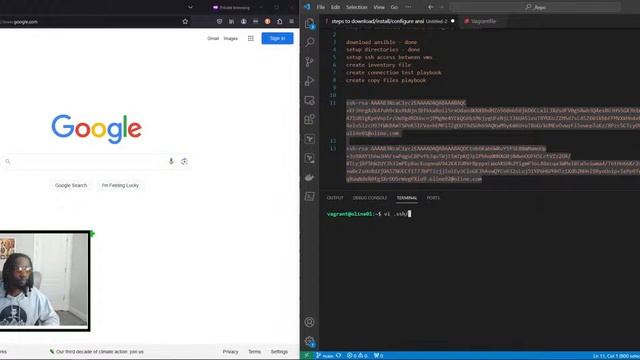This screenshot has height=360, width=640.
Task: Click I'm Feeling Lucky button
Action: 120,185
